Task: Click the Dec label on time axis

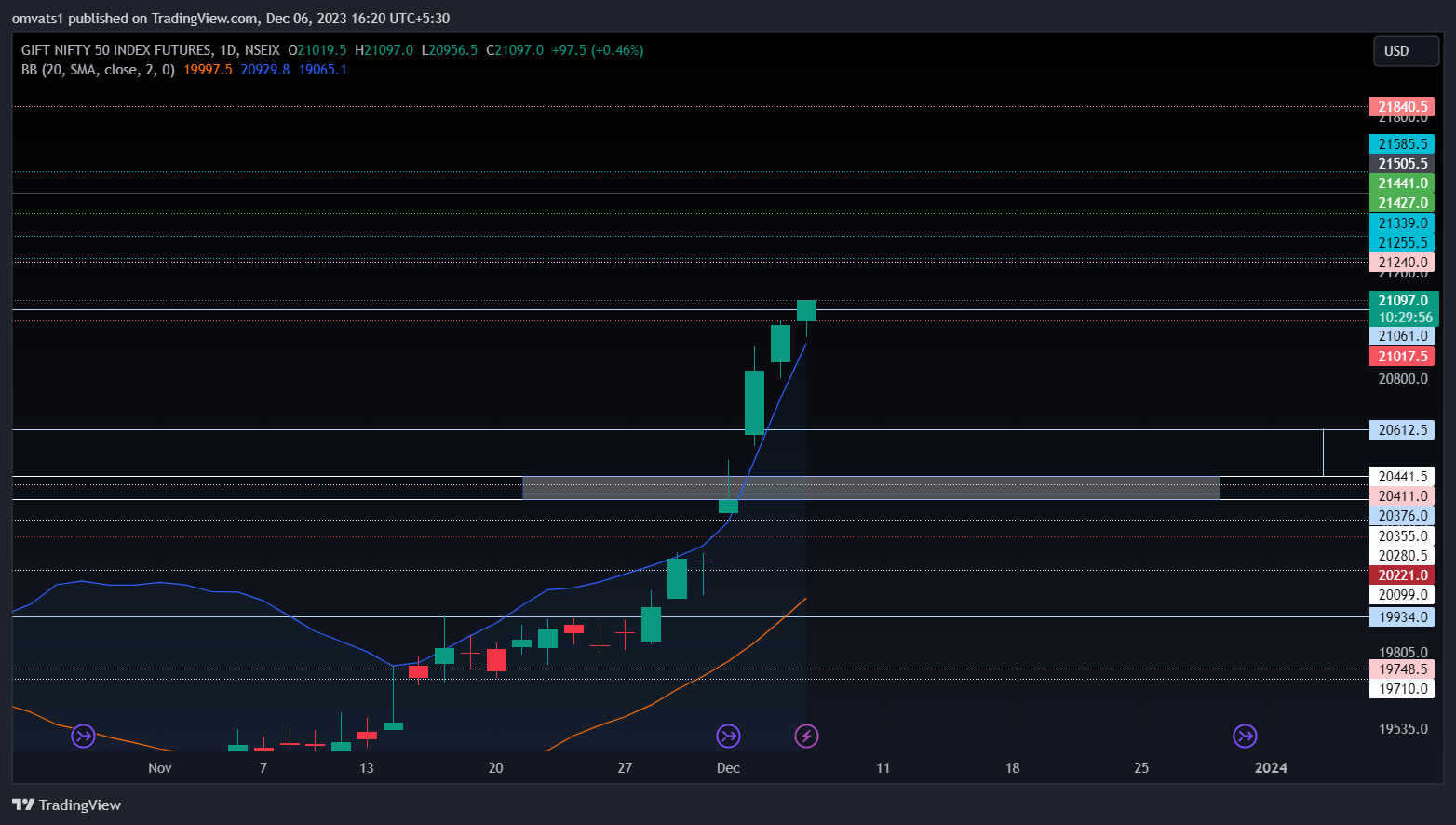Action: (728, 768)
